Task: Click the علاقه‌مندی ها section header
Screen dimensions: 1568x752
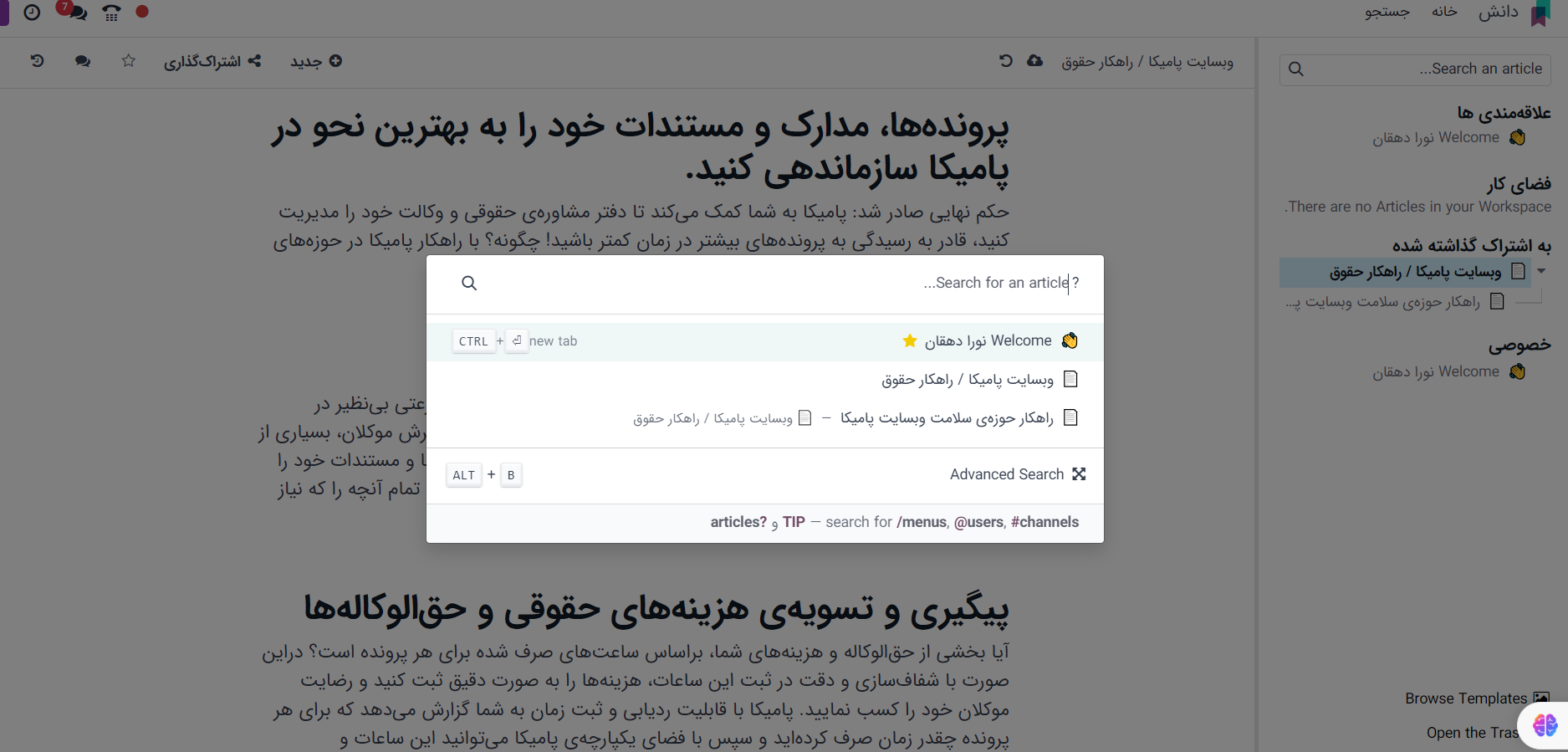Action: pos(1504,112)
